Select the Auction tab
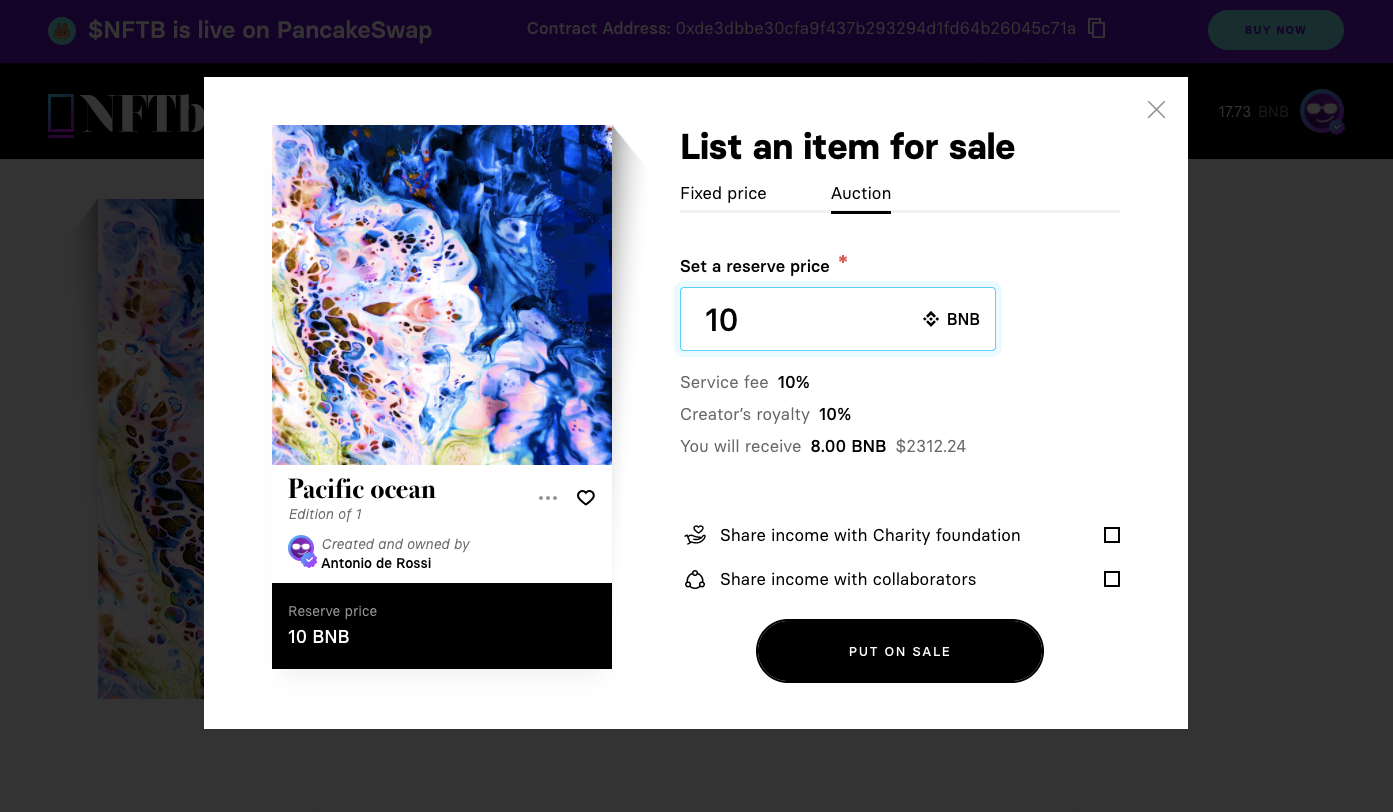The height and width of the screenshot is (812, 1393). [x=861, y=193]
